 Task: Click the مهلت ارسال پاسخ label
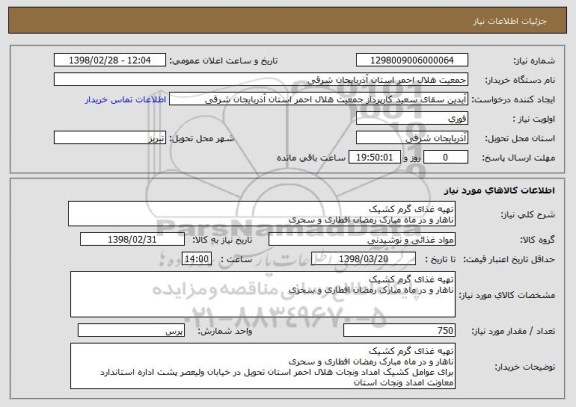(x=518, y=158)
